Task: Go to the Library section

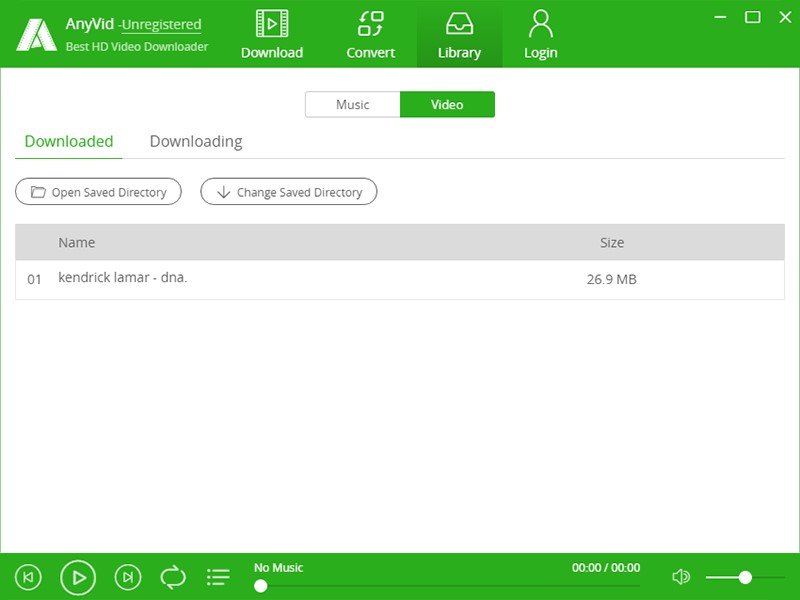Action: pyautogui.click(x=459, y=34)
